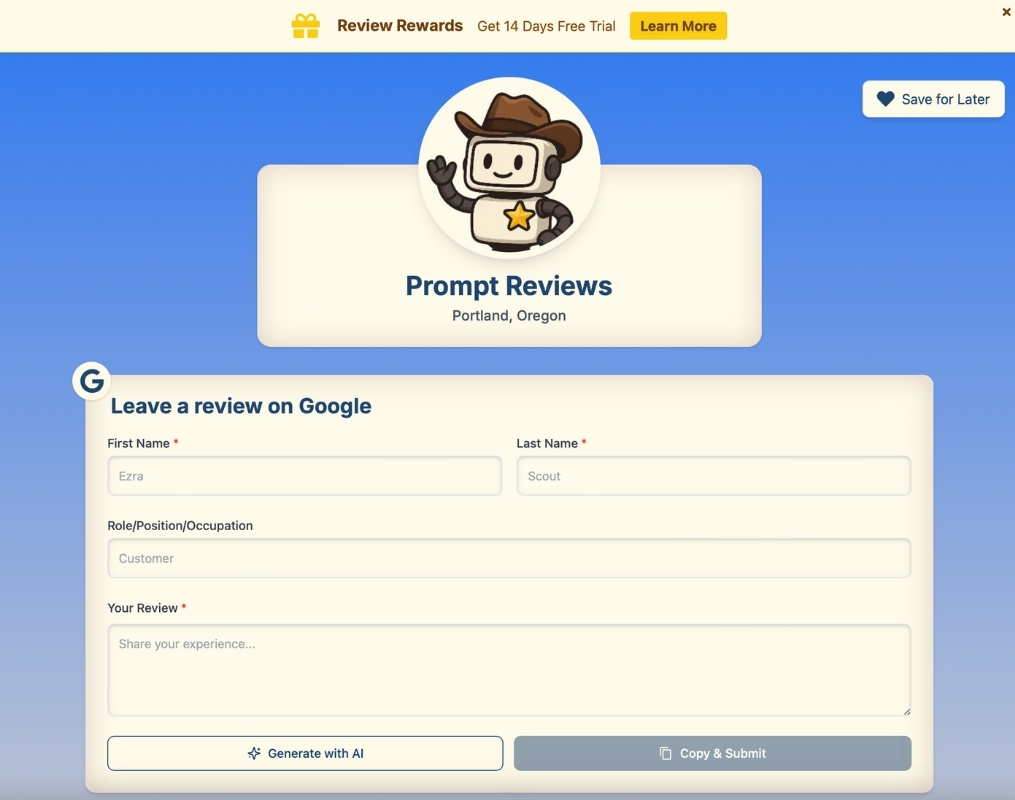This screenshot has width=1015, height=800.
Task: Click the Copy & Submit button
Action: [713, 753]
